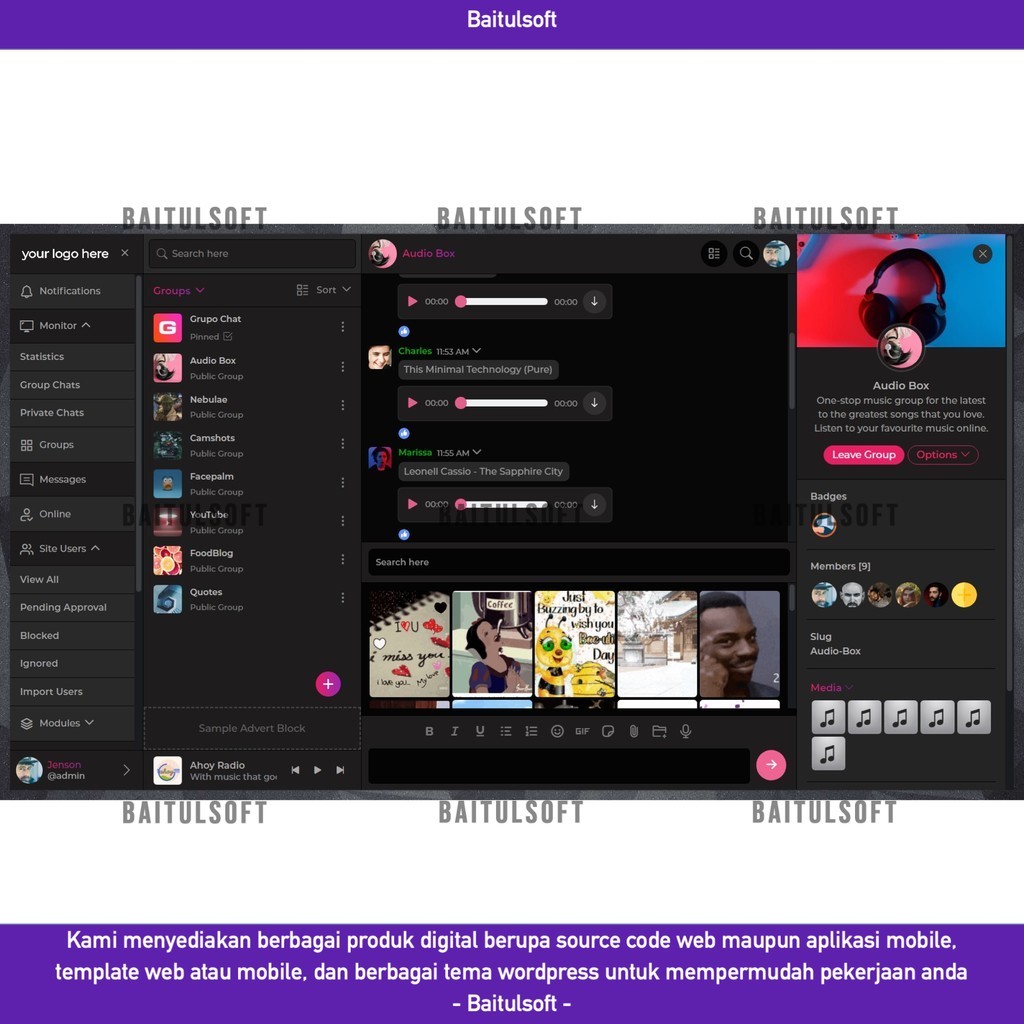Open the sticker picker icon
The height and width of the screenshot is (1024, 1024).
point(608,731)
